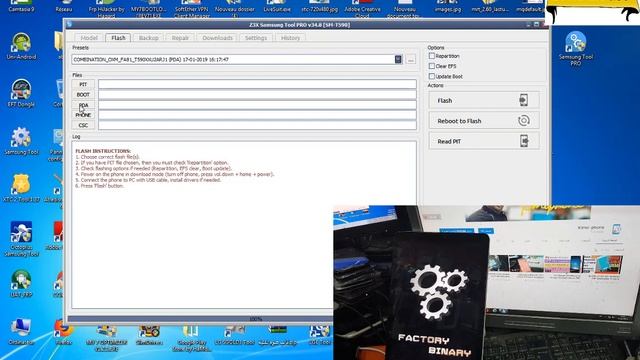
Task: Enable the Clear EFS checkbox
Action: click(431, 66)
